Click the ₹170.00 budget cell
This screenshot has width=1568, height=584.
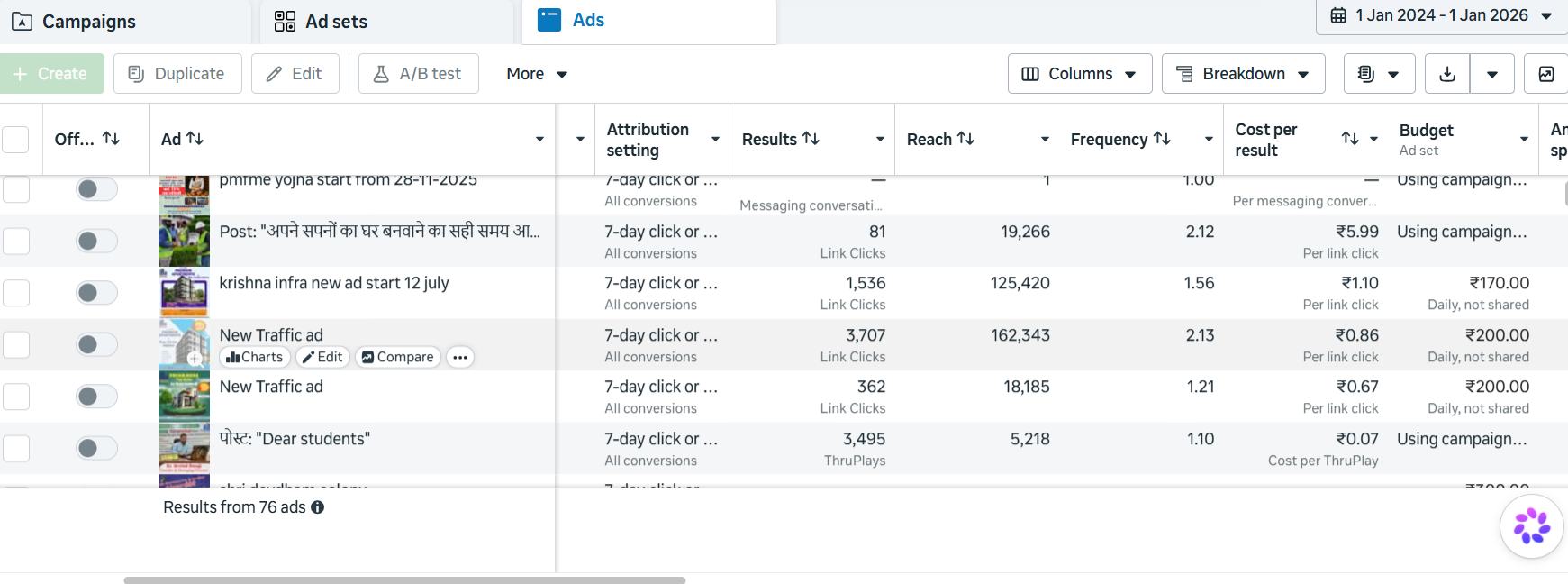(x=1499, y=283)
